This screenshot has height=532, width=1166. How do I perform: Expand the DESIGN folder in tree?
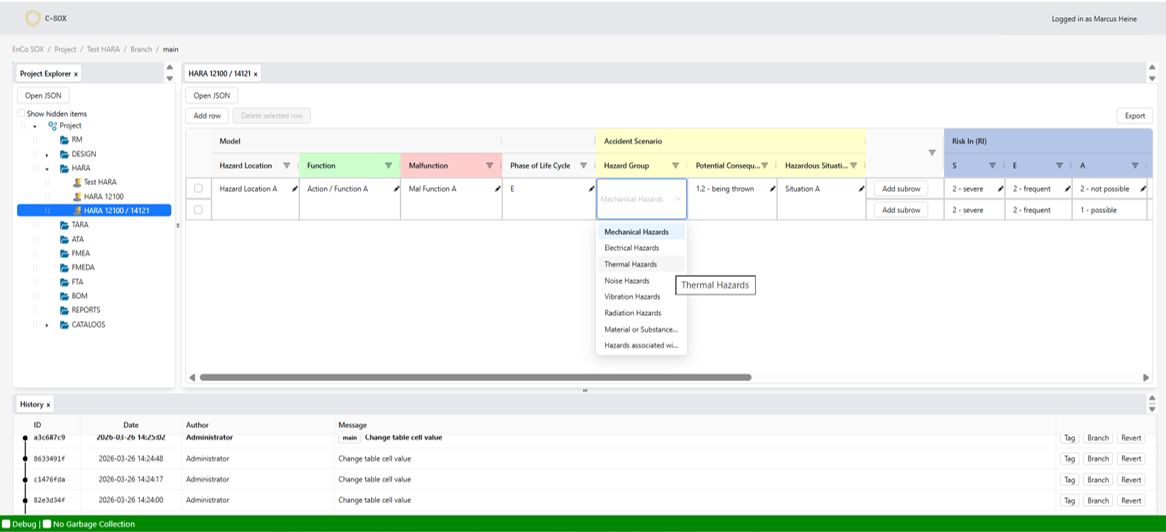click(x=47, y=155)
